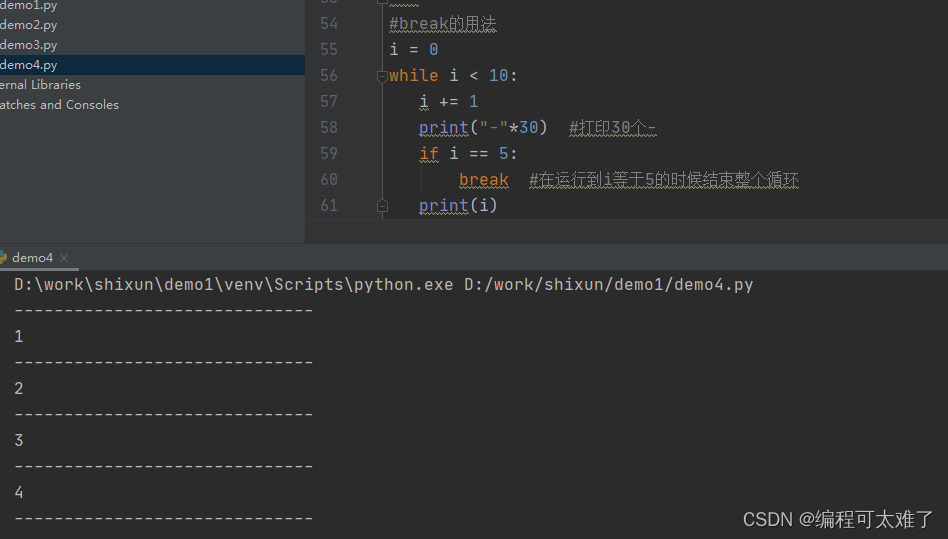Click line number 54 in gutter
Image resolution: width=948 pixels, height=539 pixels.
[329, 24]
